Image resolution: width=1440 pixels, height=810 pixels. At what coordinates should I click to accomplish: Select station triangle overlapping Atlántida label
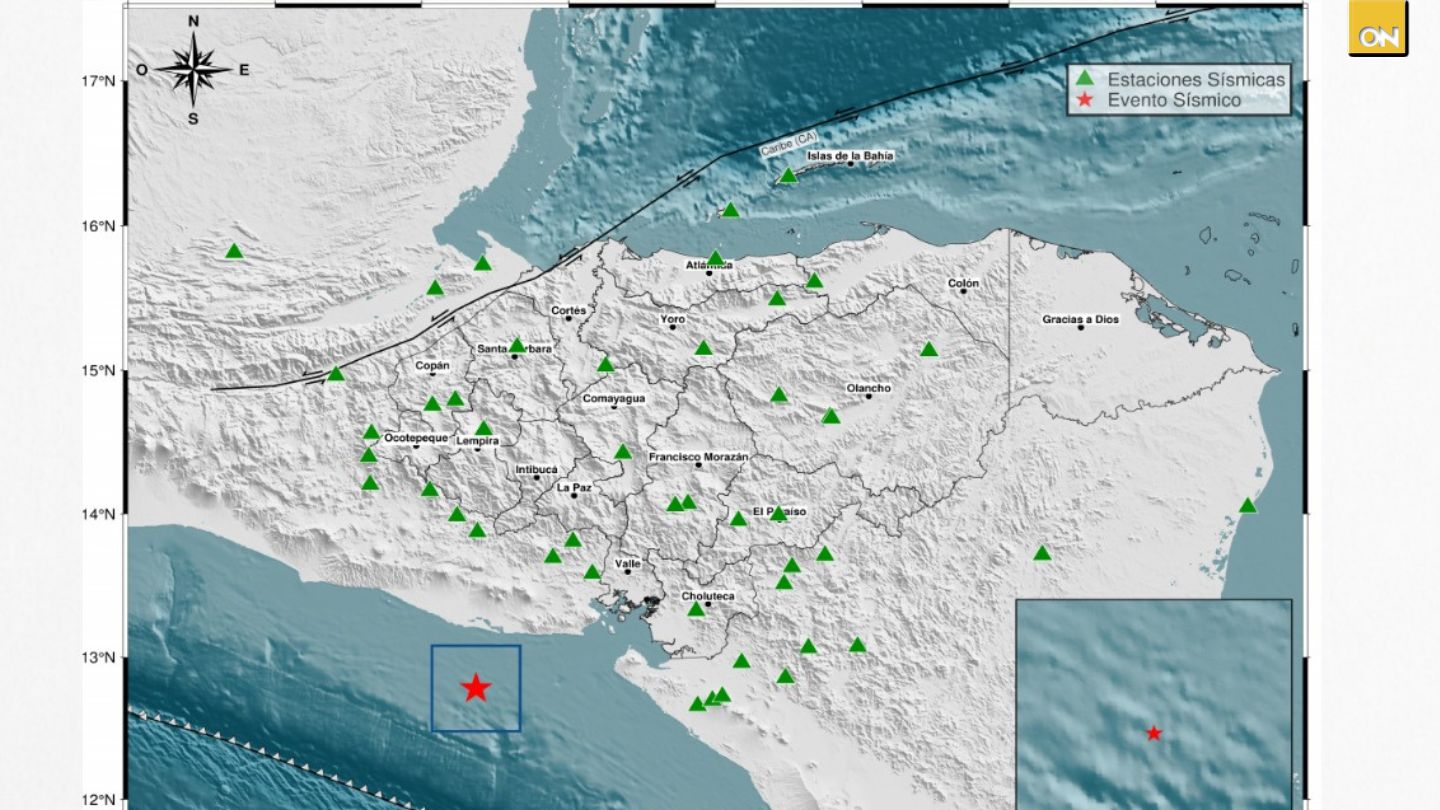click(x=715, y=257)
